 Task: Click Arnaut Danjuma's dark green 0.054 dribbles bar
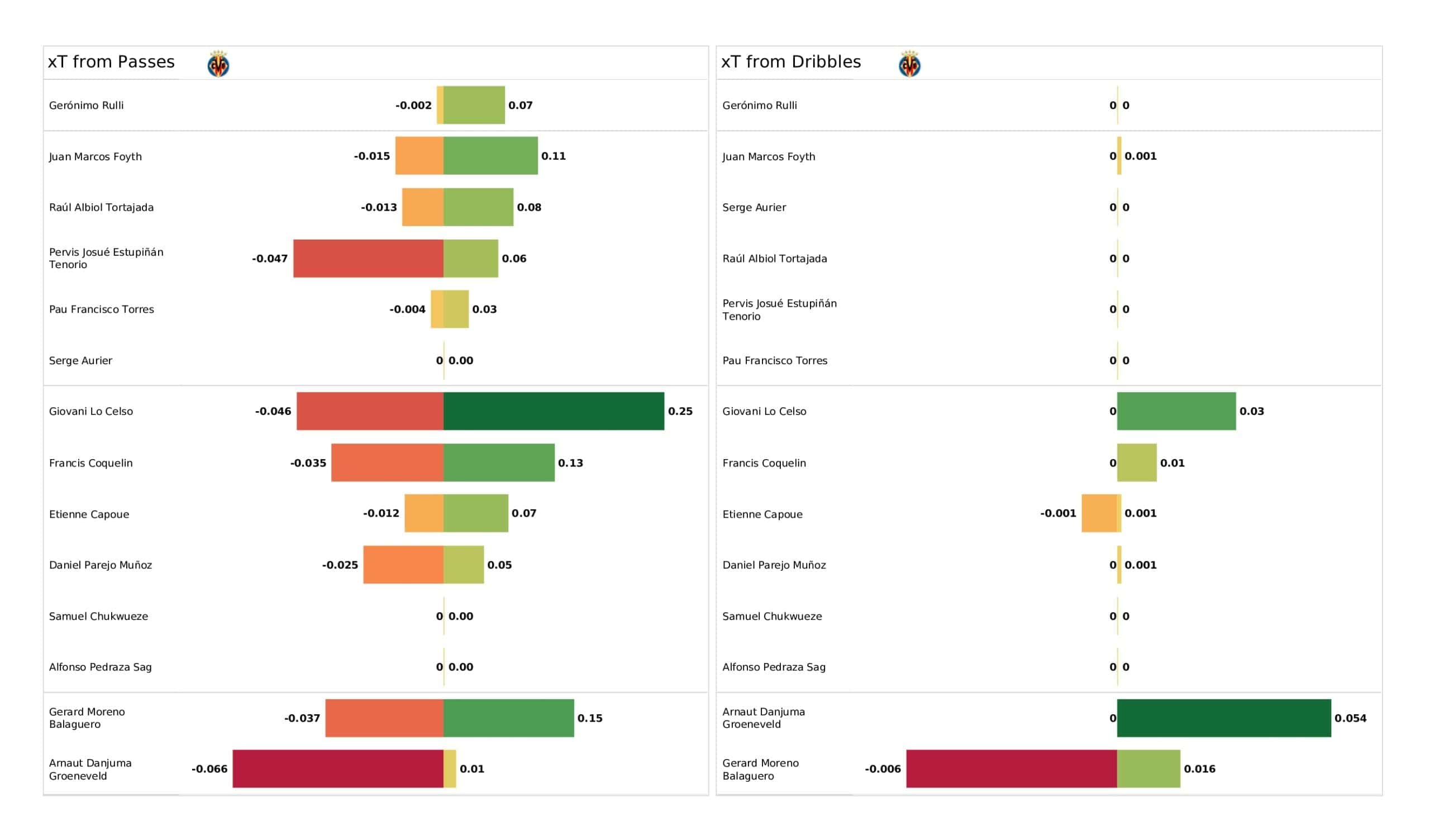1224,718
